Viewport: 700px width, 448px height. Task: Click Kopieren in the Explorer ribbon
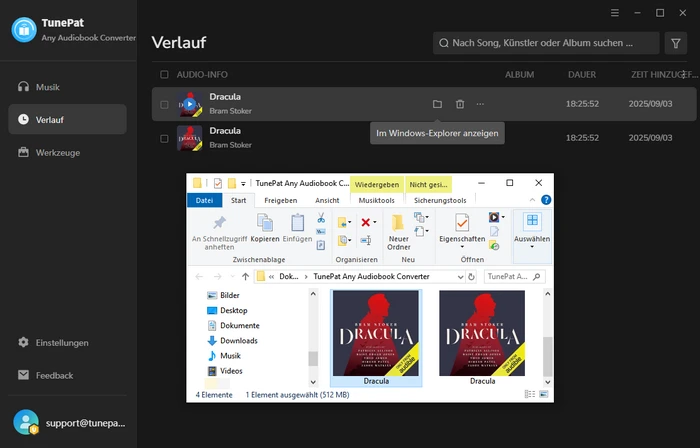point(265,228)
